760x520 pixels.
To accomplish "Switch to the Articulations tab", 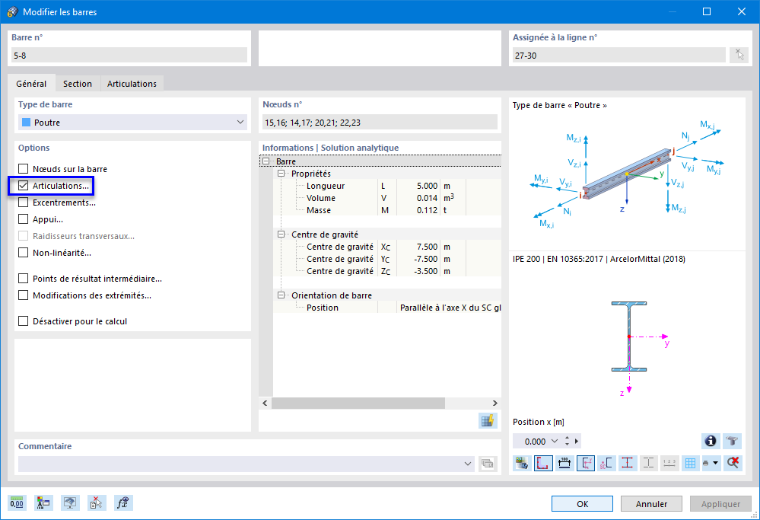I will tap(132, 83).
